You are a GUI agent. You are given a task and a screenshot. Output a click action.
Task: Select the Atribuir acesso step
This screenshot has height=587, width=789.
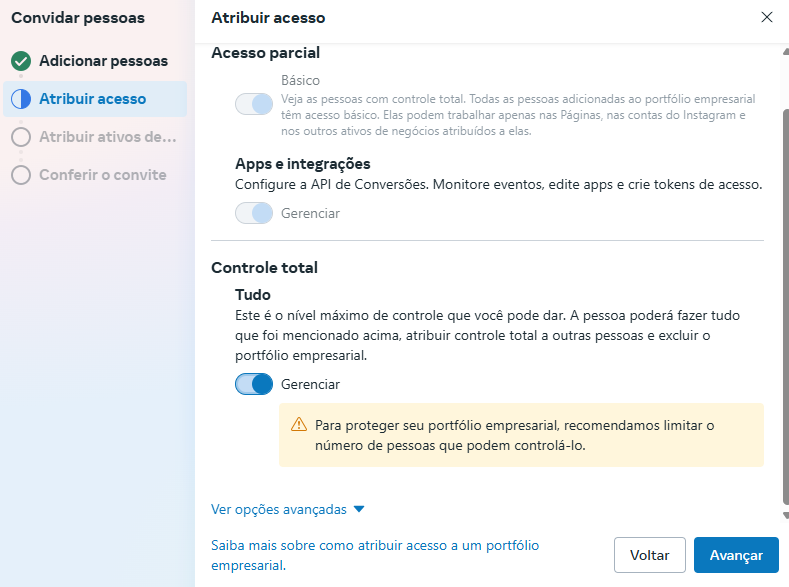coord(95,99)
